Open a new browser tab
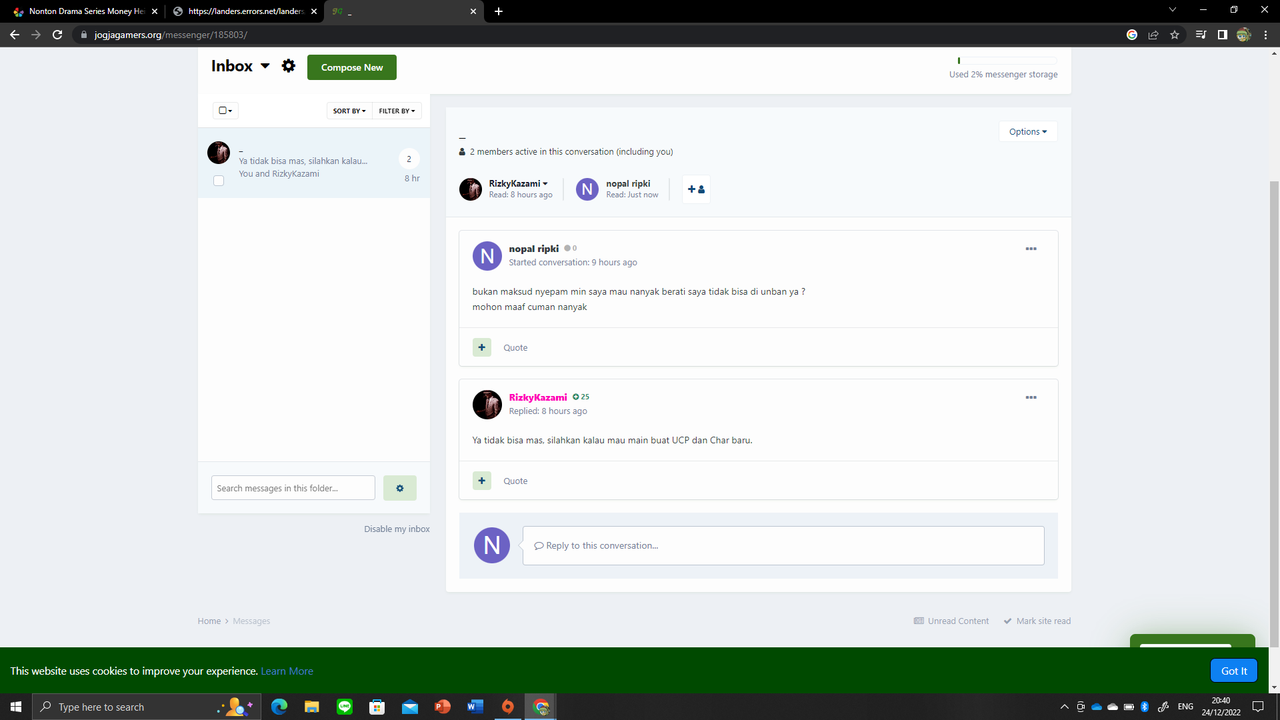 tap(498, 11)
